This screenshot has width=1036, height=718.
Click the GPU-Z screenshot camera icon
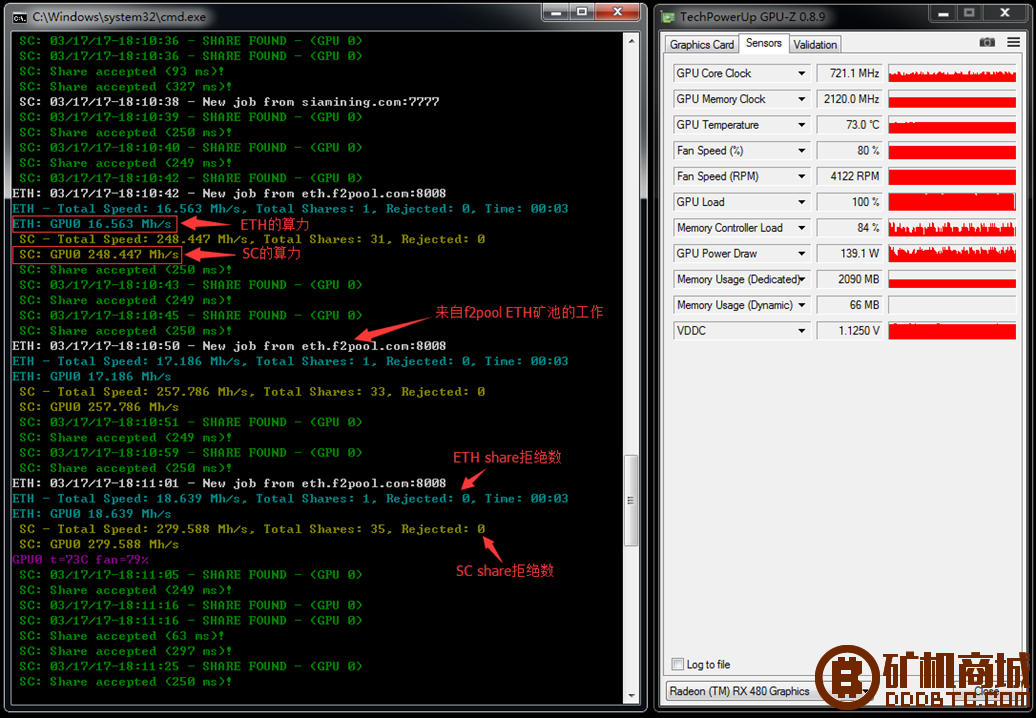click(x=986, y=42)
